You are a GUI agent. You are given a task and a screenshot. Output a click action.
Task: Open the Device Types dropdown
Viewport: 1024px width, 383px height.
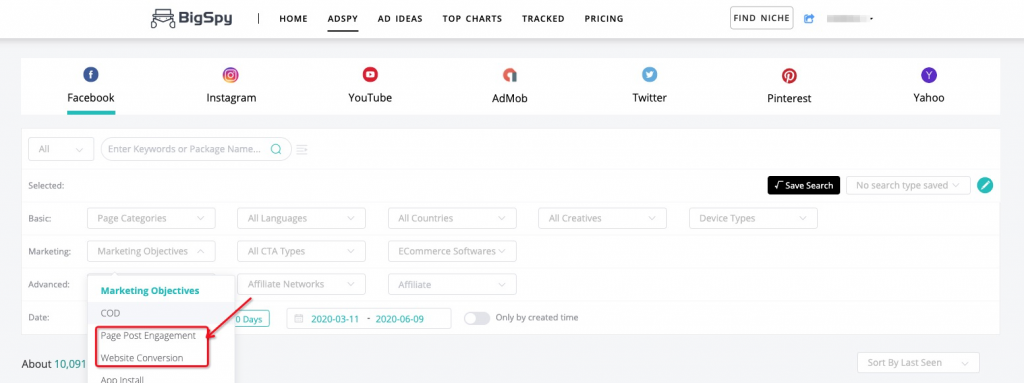tap(754, 218)
